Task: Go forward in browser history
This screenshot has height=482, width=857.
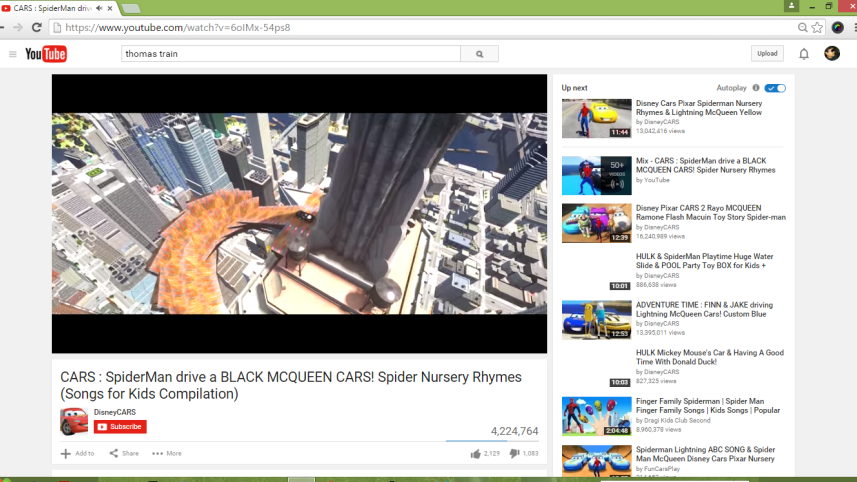Action: (17, 27)
